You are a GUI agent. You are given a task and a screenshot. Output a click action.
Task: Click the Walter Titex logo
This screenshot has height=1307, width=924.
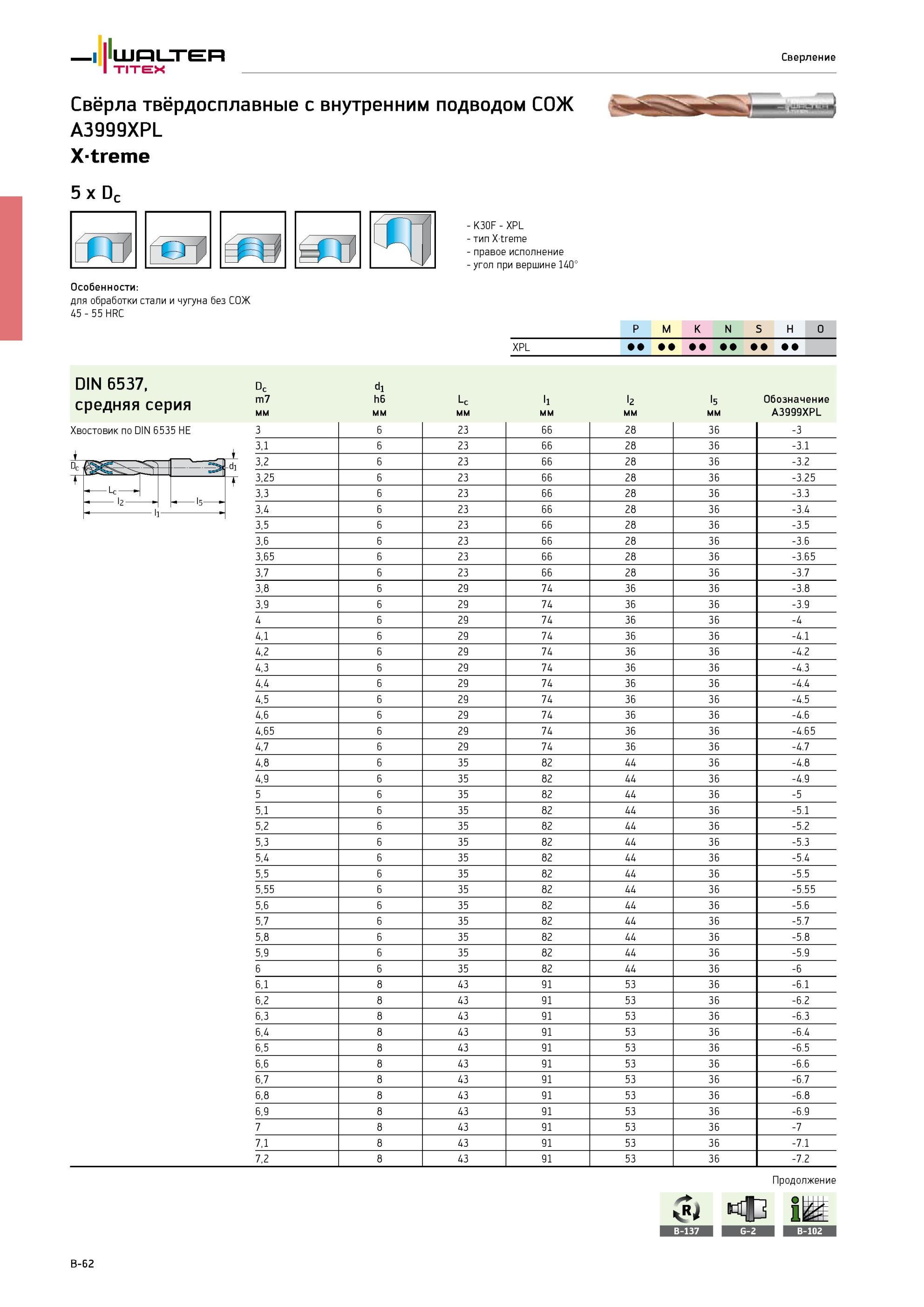[148, 54]
